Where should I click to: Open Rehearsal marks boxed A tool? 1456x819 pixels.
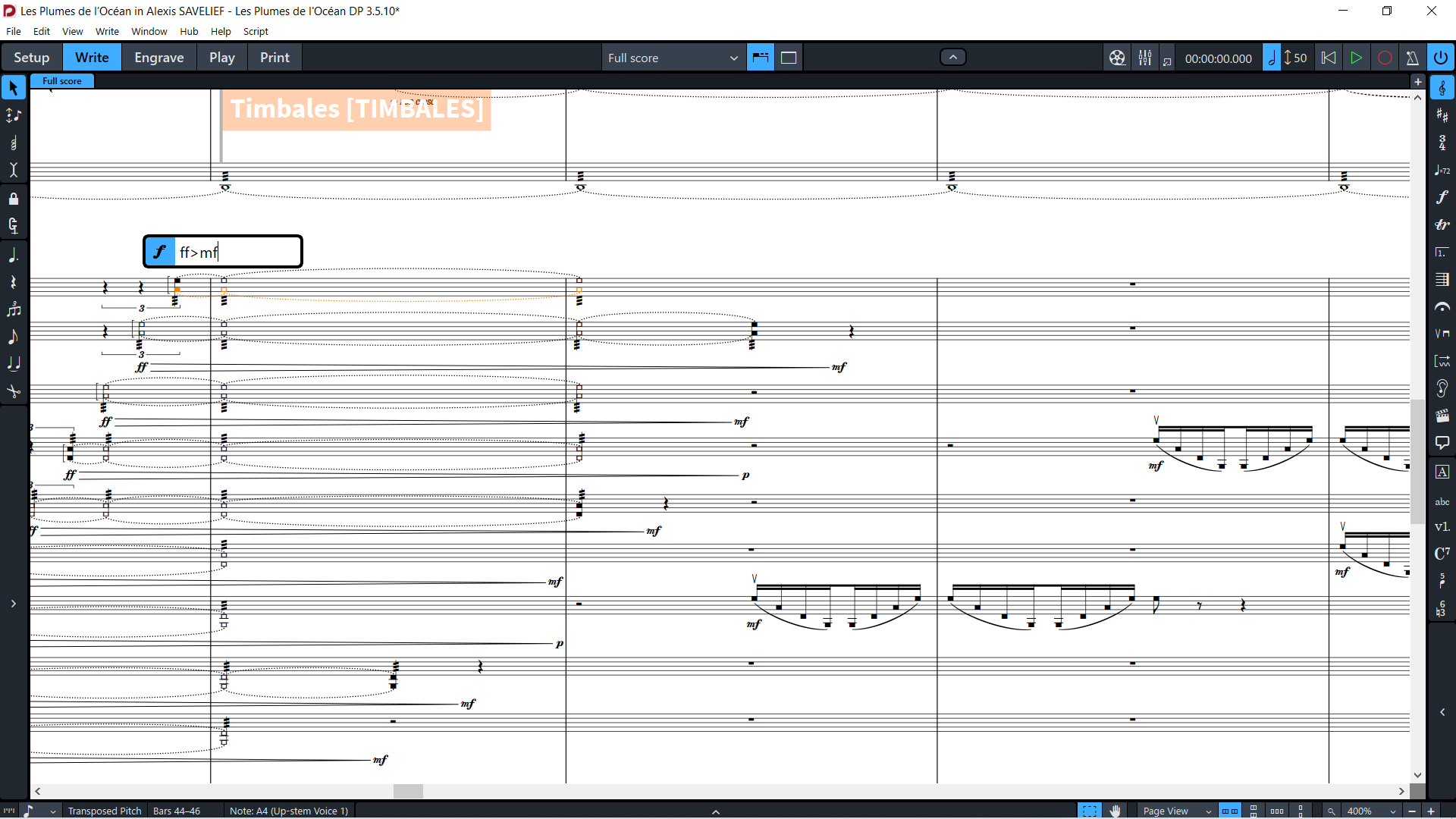click(x=1442, y=472)
